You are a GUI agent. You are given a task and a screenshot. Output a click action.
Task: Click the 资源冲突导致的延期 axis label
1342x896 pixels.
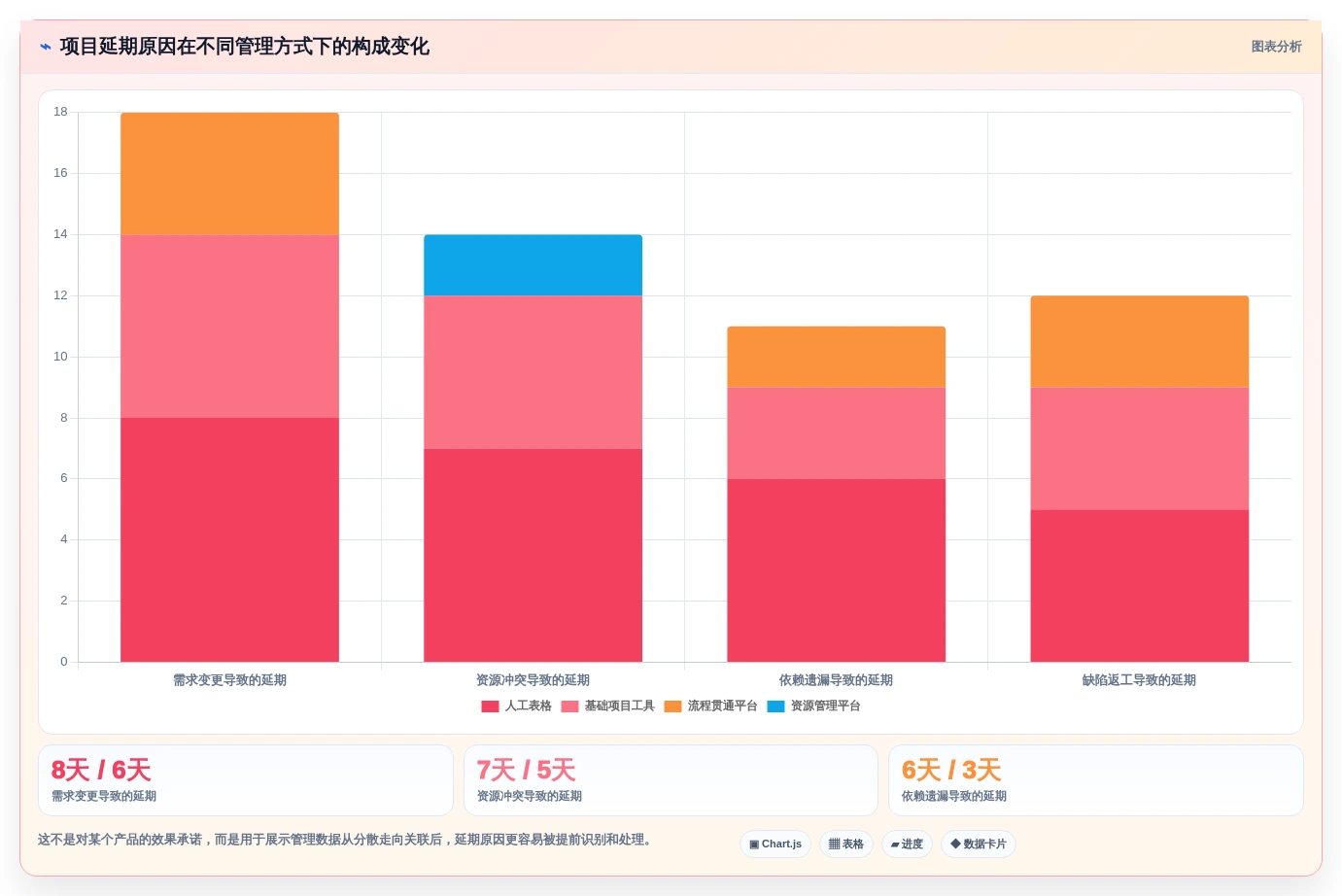[x=533, y=680]
